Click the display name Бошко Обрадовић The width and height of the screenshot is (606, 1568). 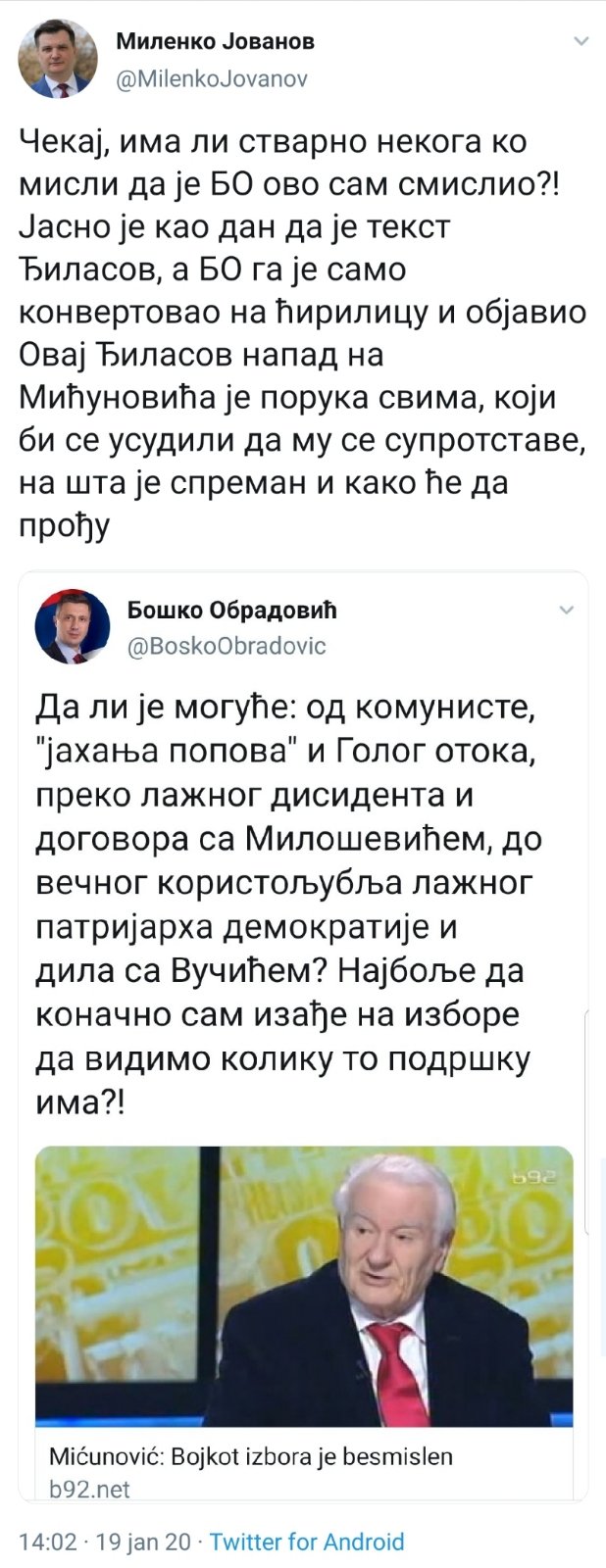[x=231, y=611]
